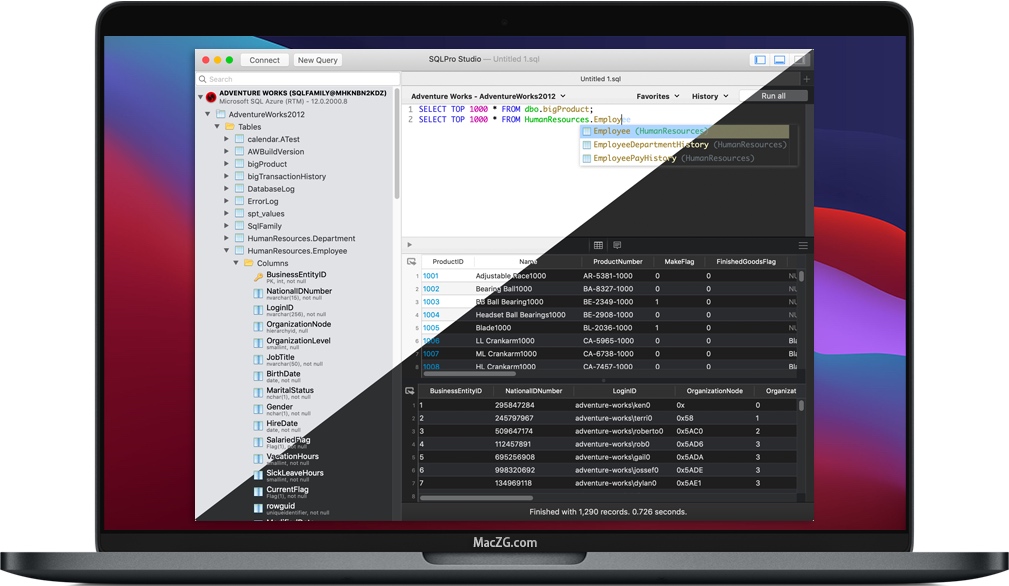Viewport: 1009px width, 586px height.
Task: Click the export icon beside ProductID header
Action: [412, 262]
